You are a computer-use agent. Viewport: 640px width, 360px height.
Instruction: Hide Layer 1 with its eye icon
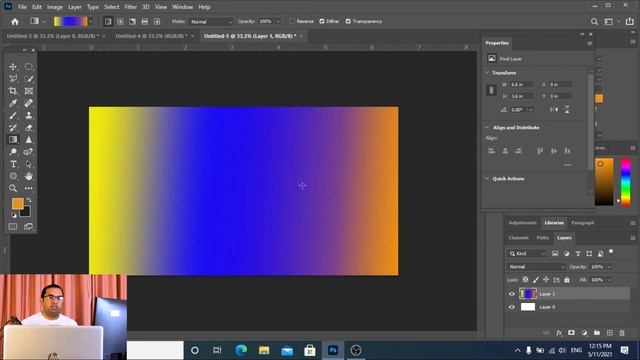[512, 294]
